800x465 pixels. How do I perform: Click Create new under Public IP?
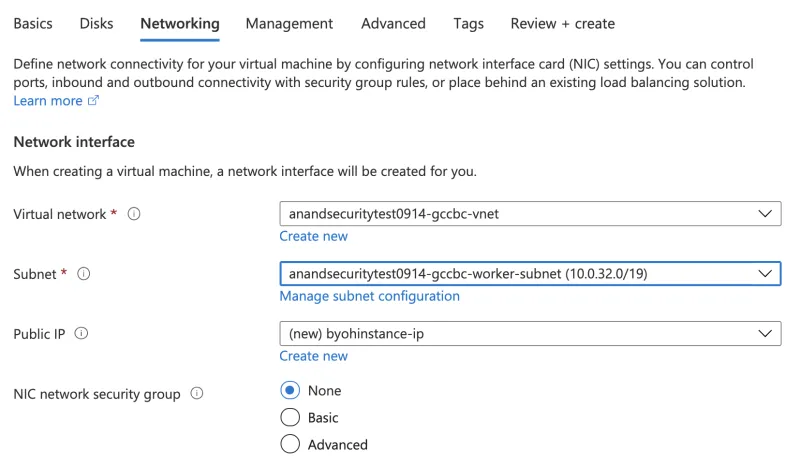313,356
